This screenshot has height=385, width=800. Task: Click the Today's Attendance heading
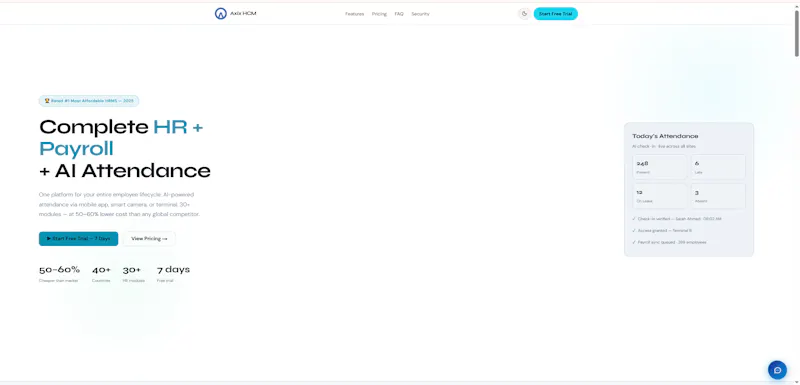pyautogui.click(x=665, y=136)
